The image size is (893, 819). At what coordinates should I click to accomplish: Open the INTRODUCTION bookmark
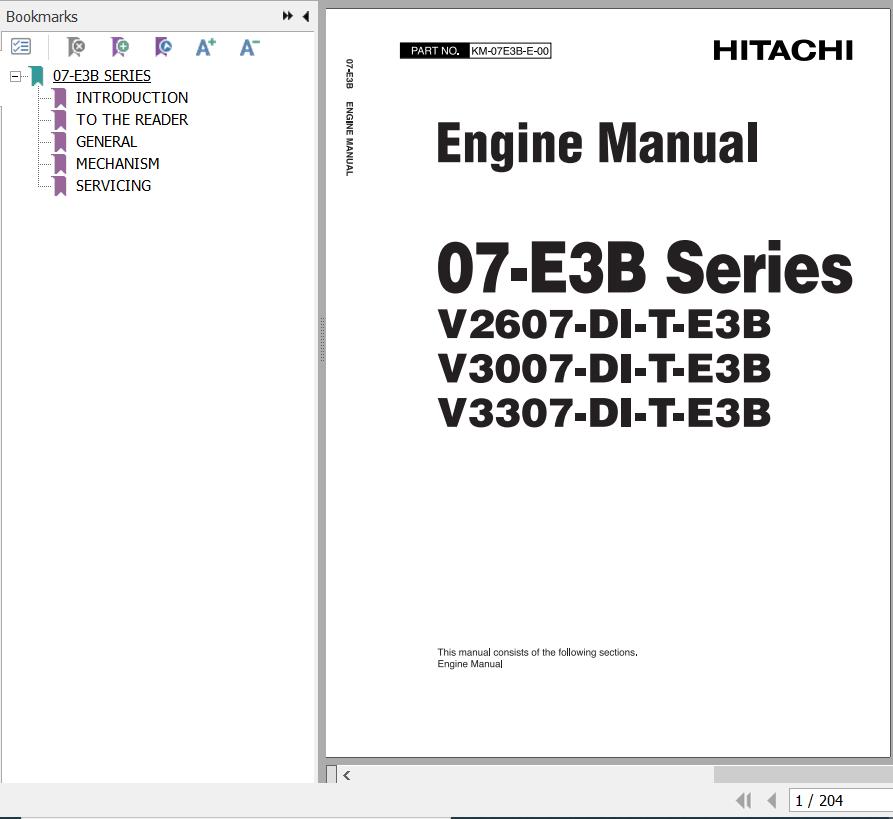132,97
